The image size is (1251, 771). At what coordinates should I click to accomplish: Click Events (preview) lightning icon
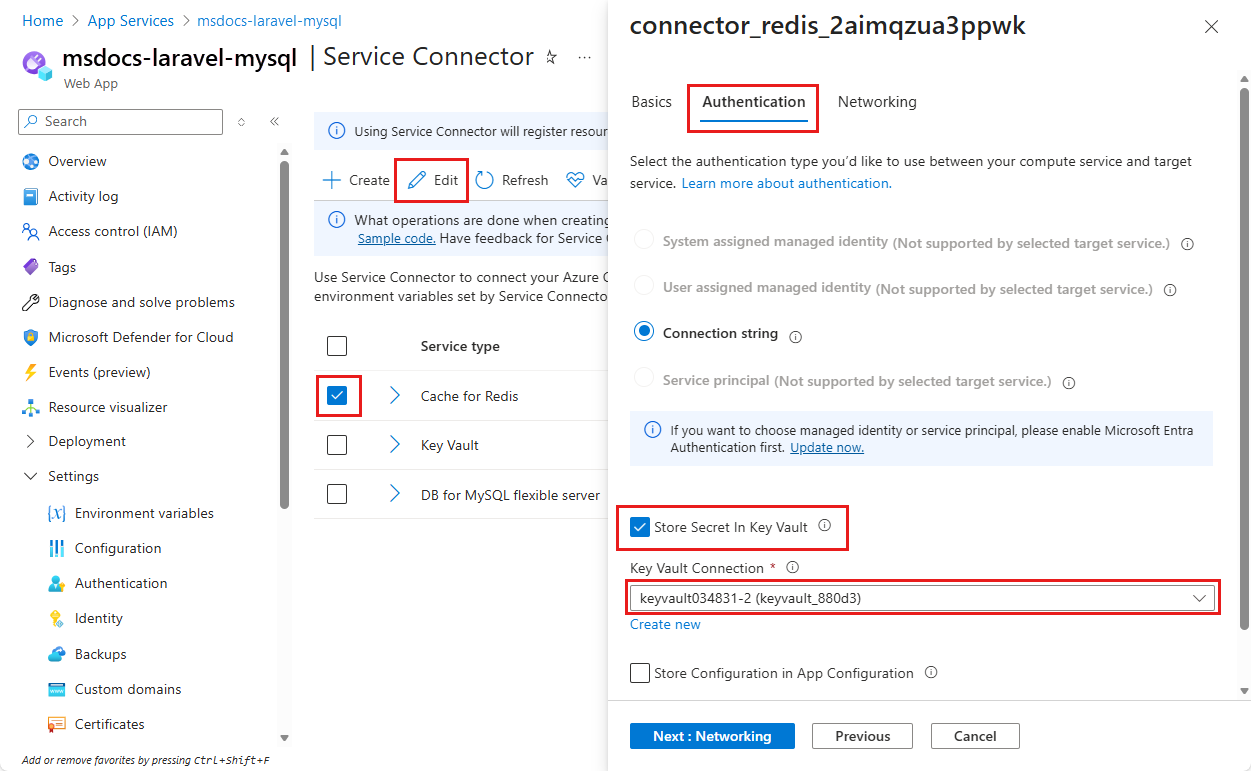30,372
